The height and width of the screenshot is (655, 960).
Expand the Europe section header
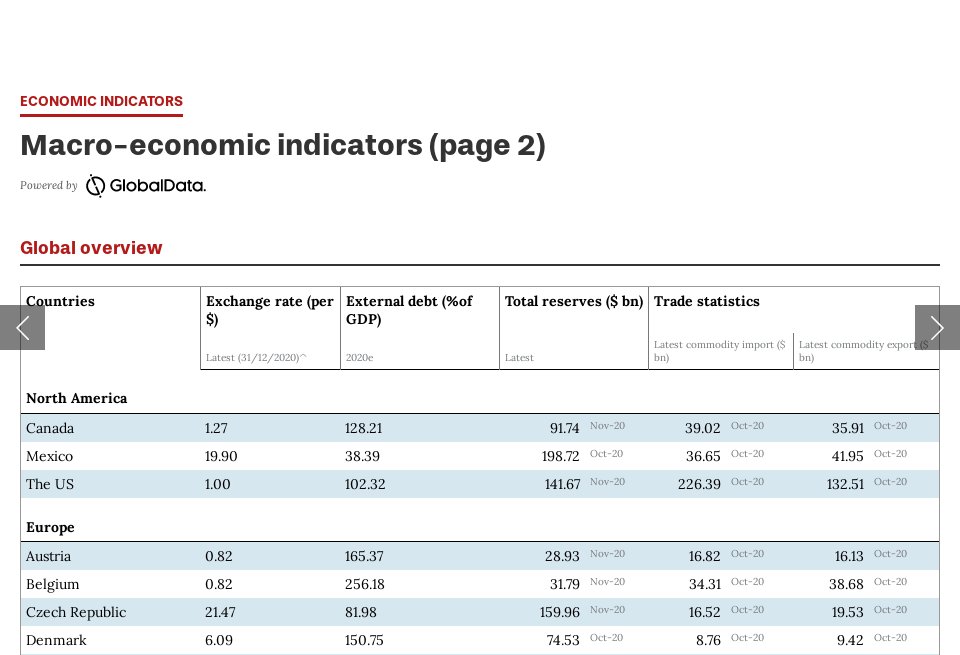click(x=50, y=527)
